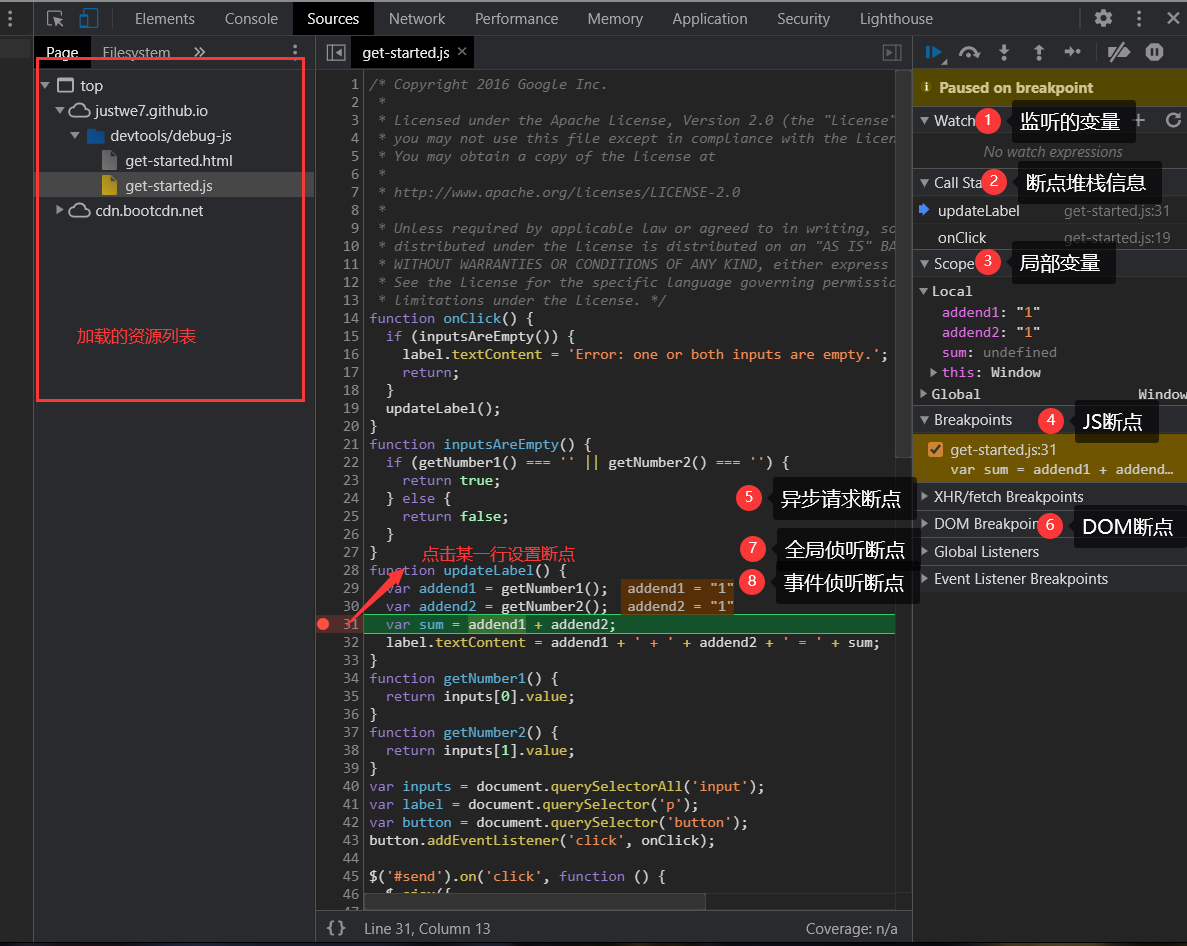Click the Coverage: n/a status text
Image resolution: width=1187 pixels, height=946 pixels.
pos(851,929)
